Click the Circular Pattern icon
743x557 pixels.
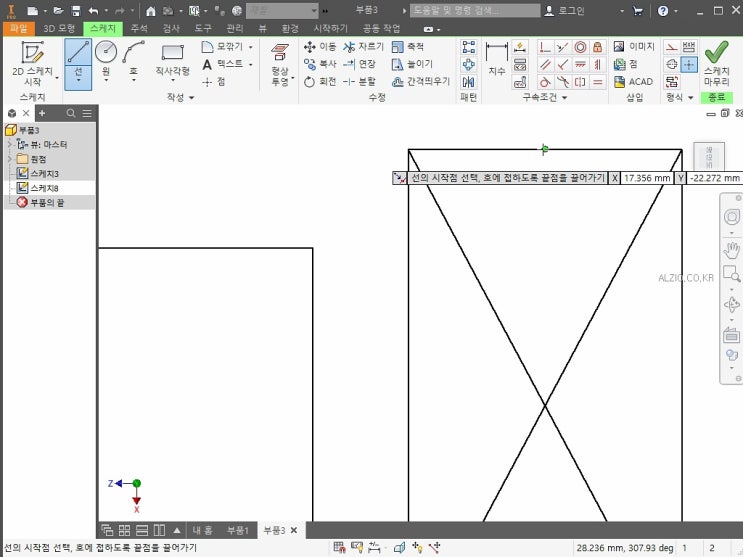(x=469, y=64)
